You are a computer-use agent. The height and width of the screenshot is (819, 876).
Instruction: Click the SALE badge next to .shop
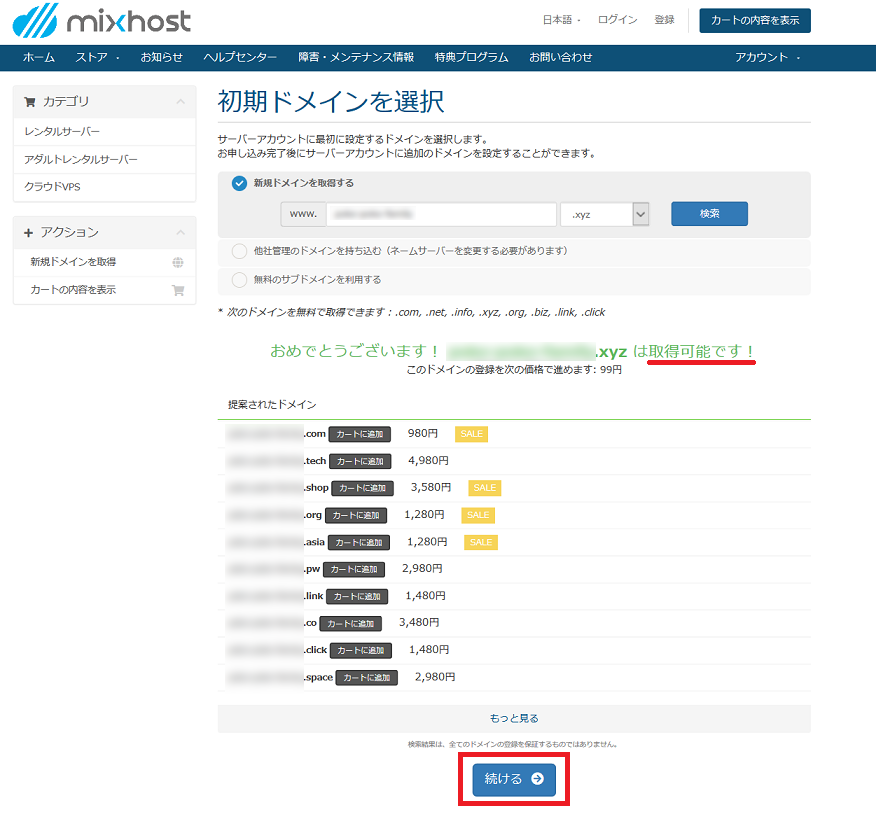[484, 488]
